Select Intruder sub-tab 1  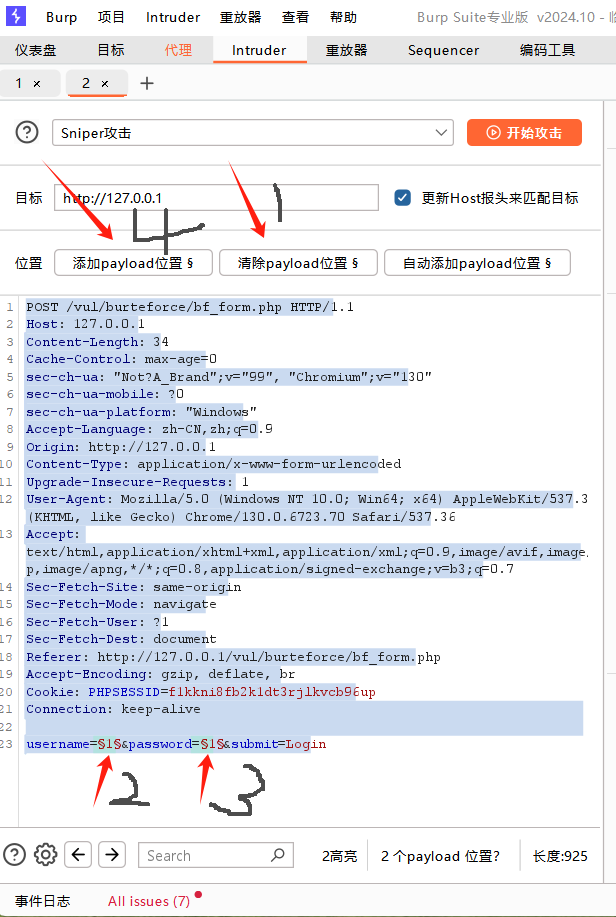(19, 84)
